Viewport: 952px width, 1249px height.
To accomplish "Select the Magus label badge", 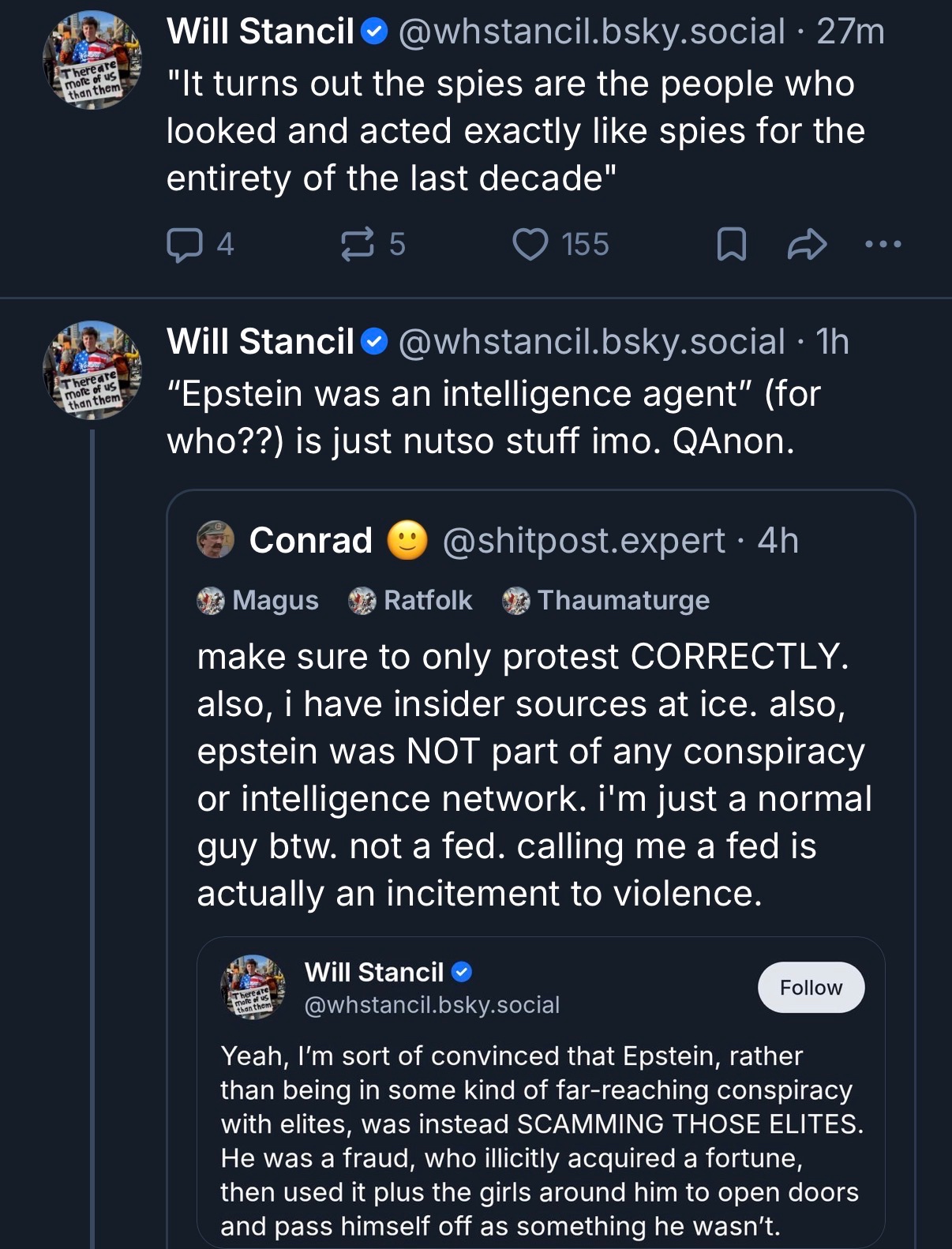I will pyautogui.click(x=258, y=601).
